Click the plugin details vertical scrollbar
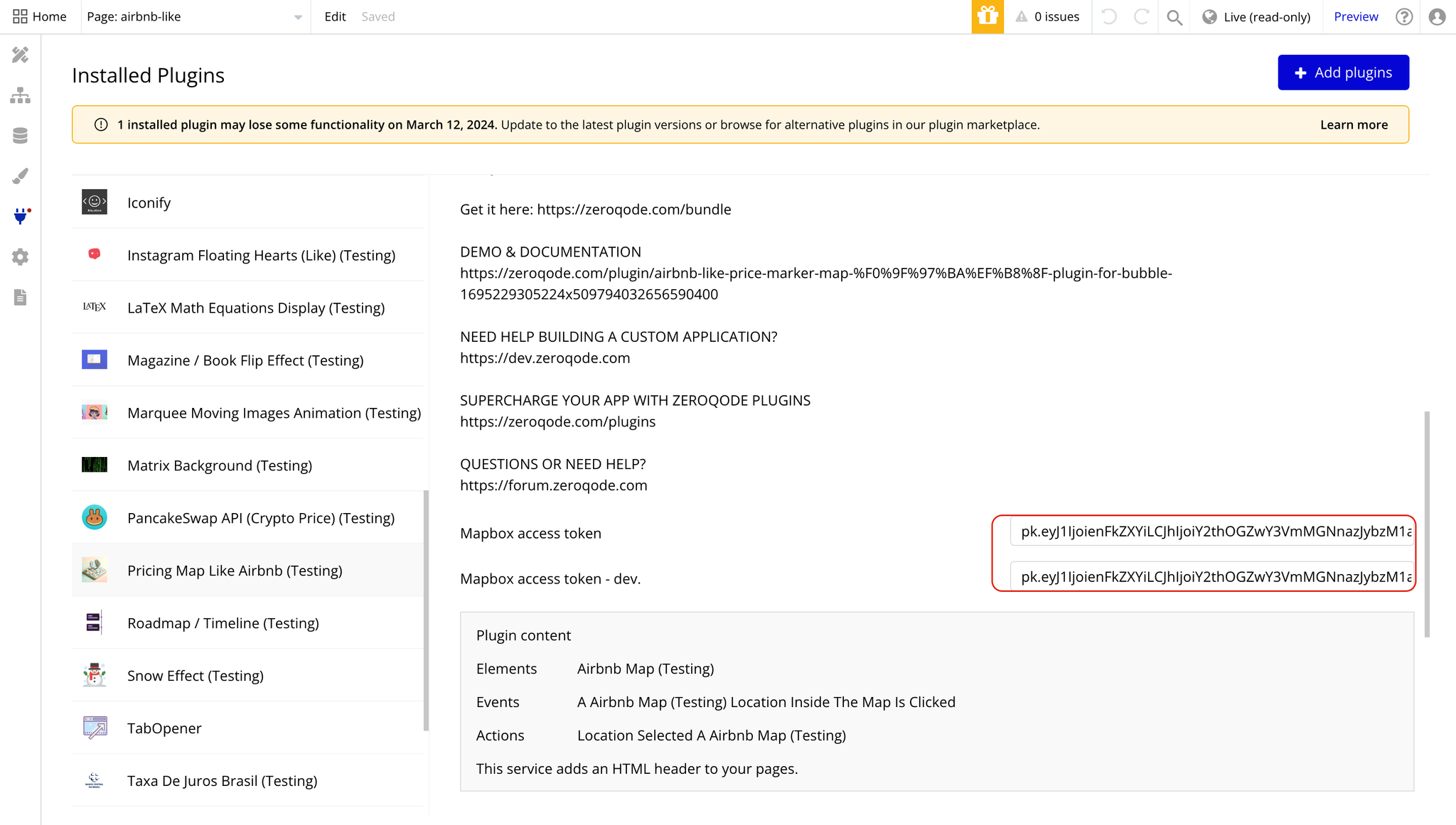Viewport: 1456px width, 825px height. (1426, 524)
